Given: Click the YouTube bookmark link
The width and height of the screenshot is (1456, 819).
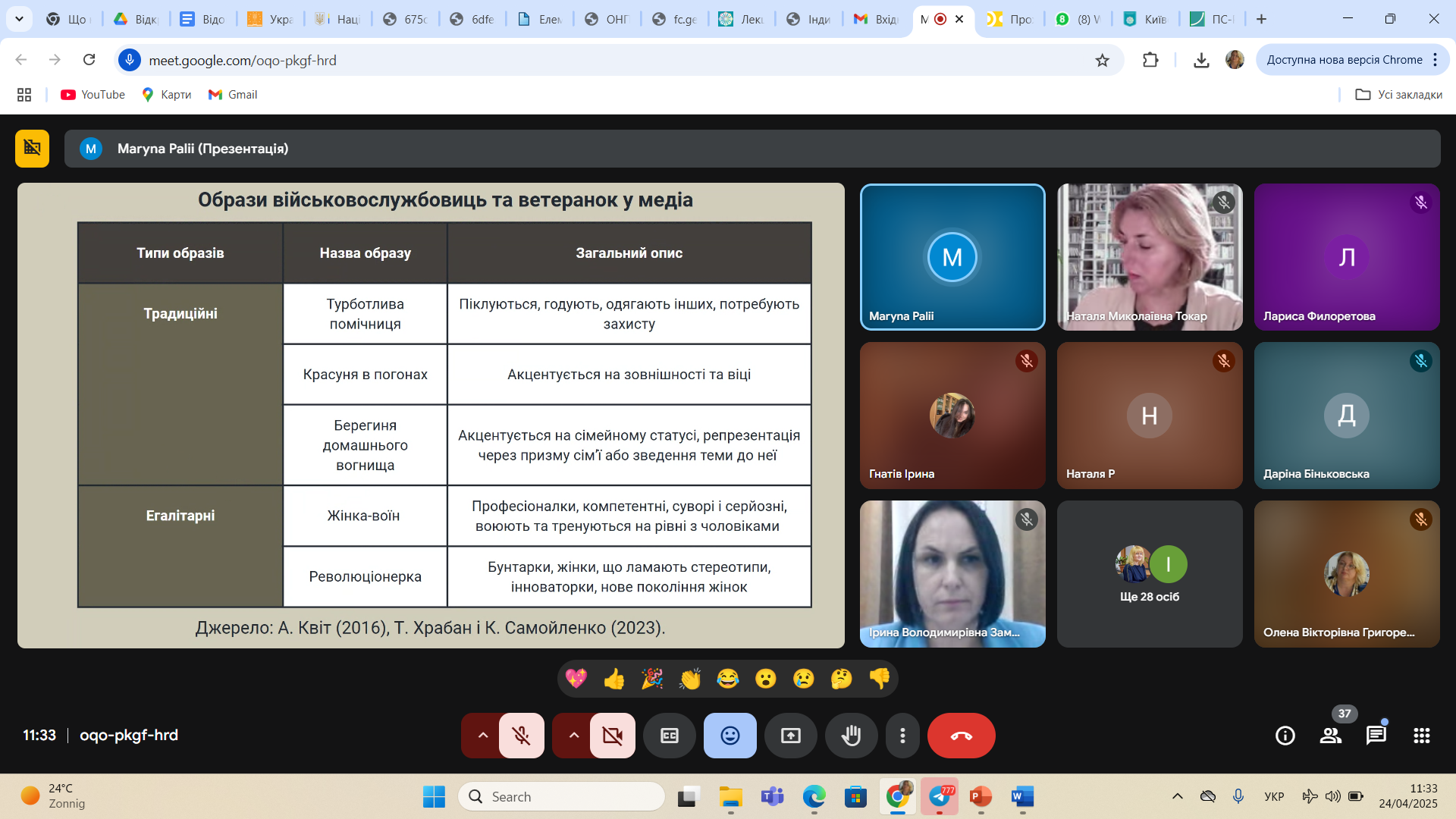Looking at the screenshot, I should click(93, 95).
